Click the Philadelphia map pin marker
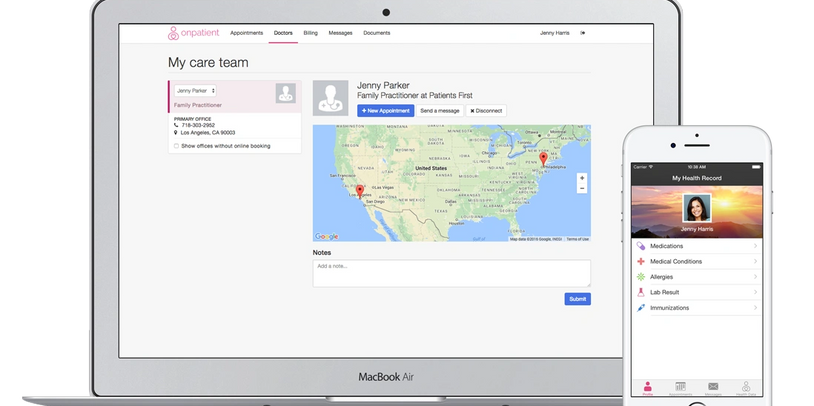The height and width of the screenshot is (406, 814). pos(543,158)
